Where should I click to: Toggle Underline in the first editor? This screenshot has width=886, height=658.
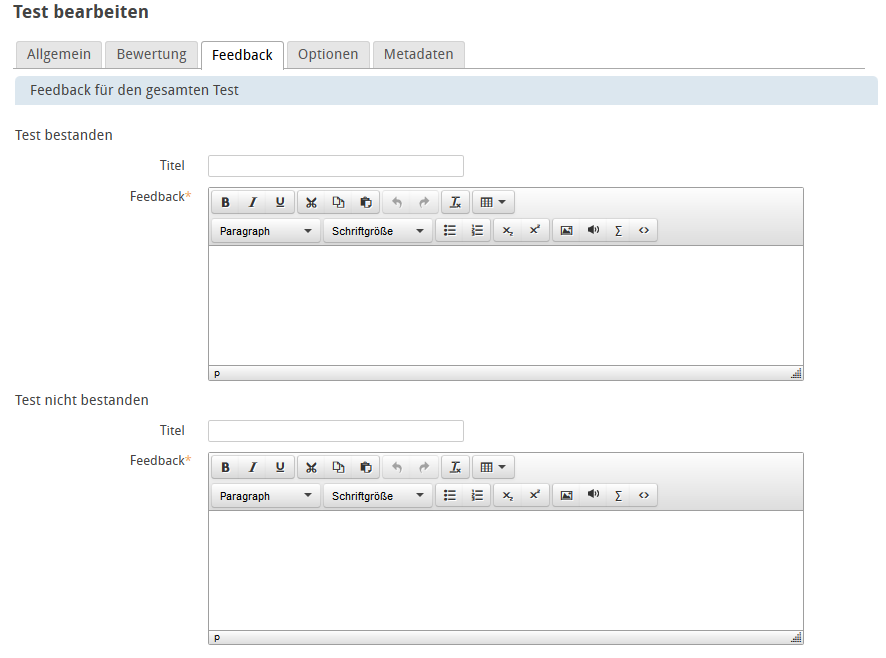click(280, 203)
